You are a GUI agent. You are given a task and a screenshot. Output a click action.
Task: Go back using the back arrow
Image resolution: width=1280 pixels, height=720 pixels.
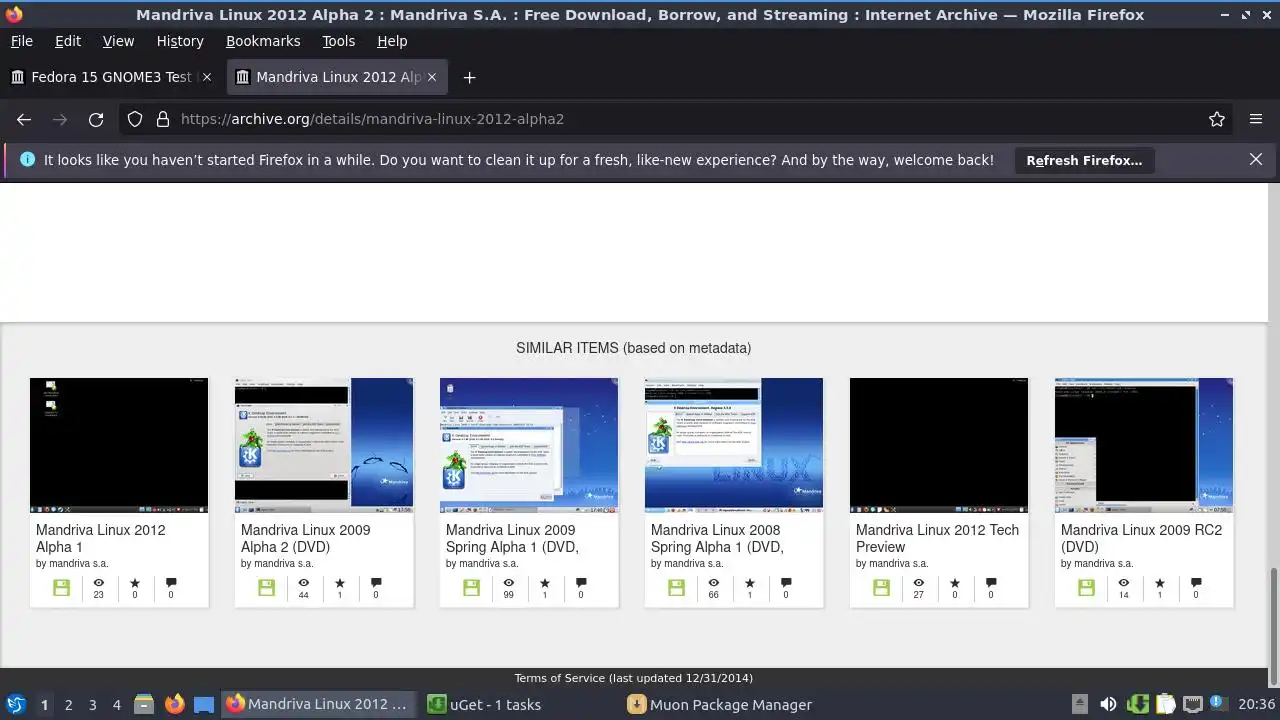24,119
